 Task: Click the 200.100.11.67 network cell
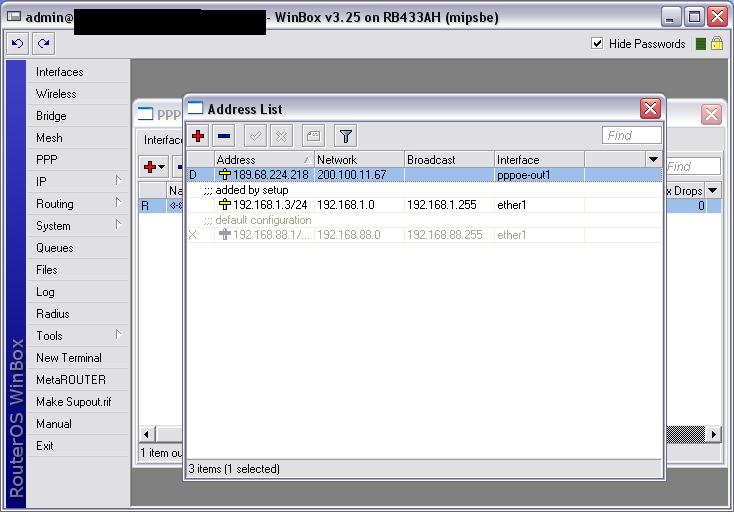[359, 175]
